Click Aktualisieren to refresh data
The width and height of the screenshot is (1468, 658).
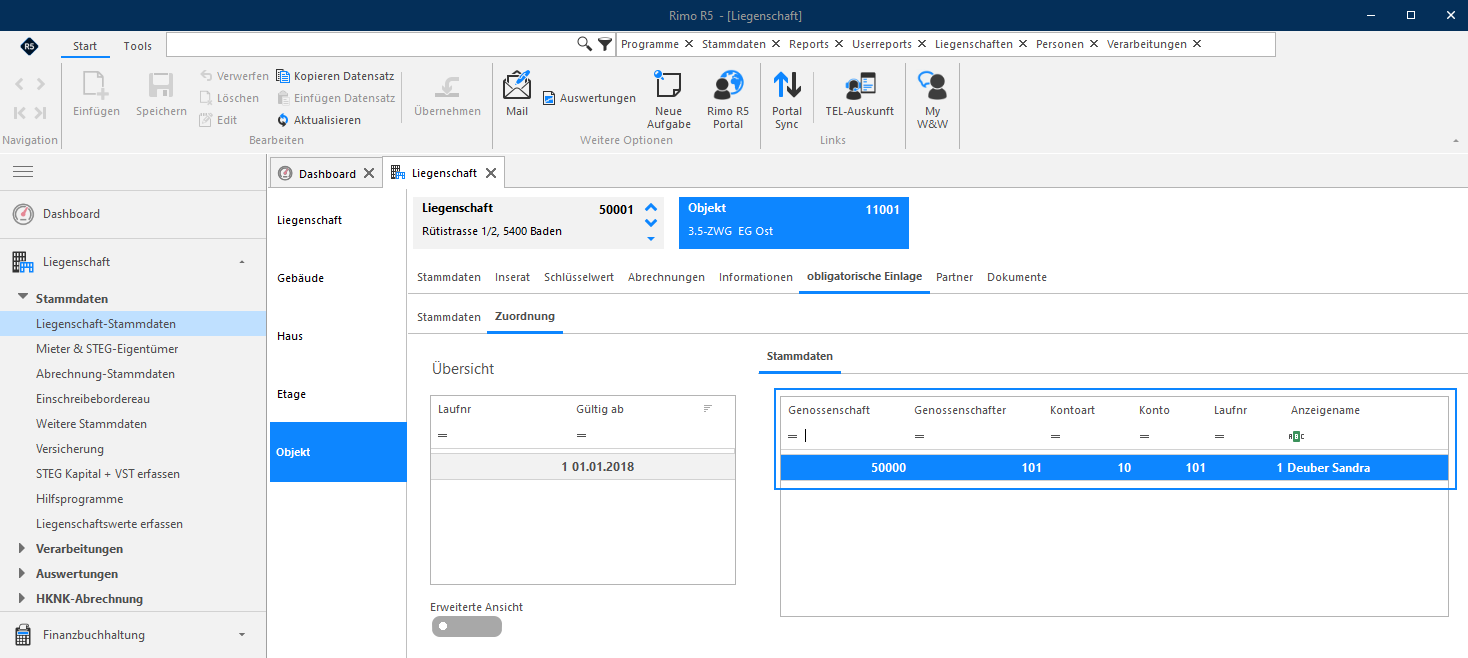click(319, 120)
